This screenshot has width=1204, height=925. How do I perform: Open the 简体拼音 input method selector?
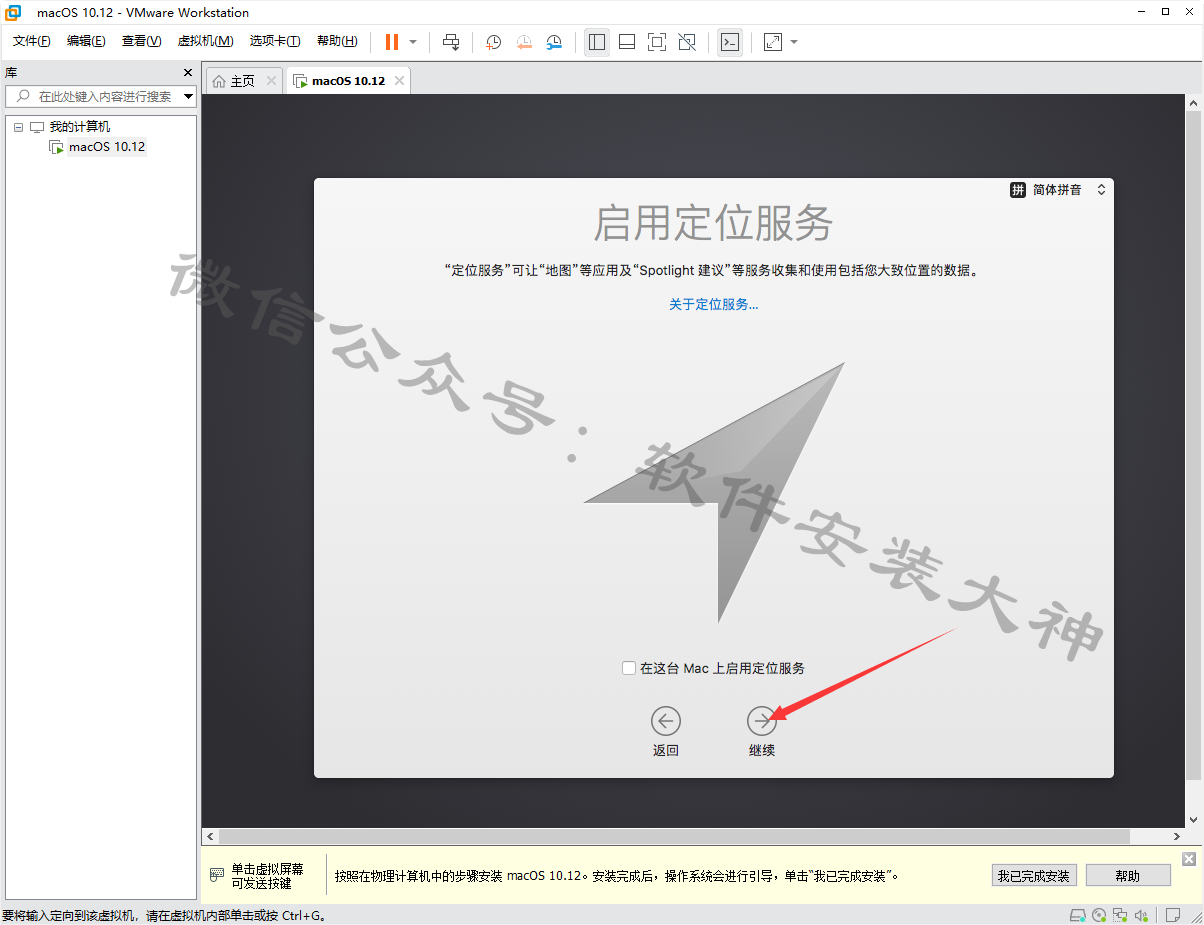(x=1059, y=190)
